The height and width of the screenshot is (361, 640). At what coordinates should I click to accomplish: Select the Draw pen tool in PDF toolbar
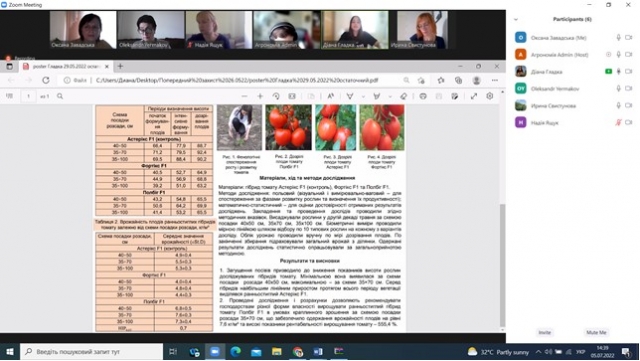[x=350, y=96]
